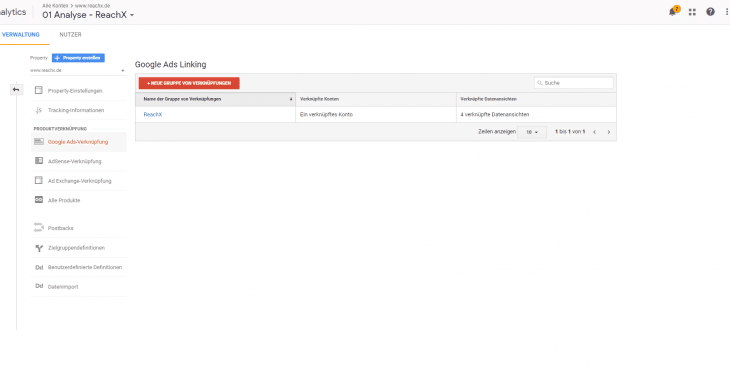Click the back arrow button in sidebar
Image resolution: width=730 pixels, height=380 pixels.
(16, 89)
